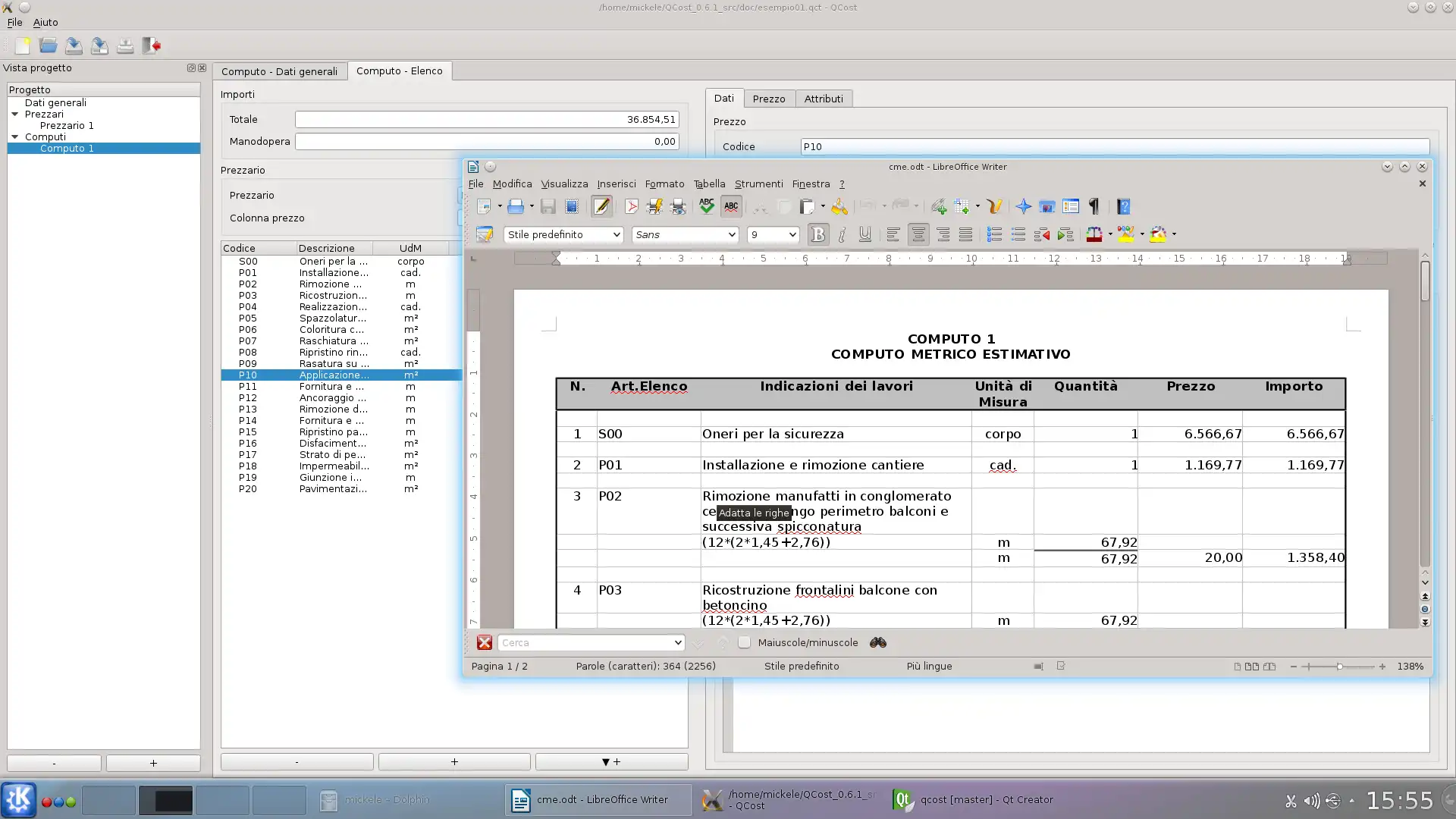Screen dimensions: 1456x819
Task: Open the Tabella menu
Action: 708,184
